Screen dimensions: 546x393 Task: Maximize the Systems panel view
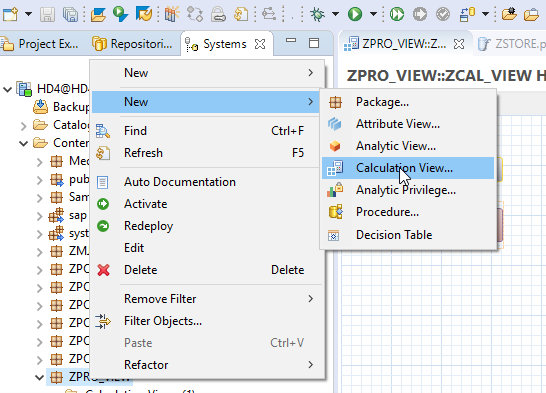coord(314,43)
